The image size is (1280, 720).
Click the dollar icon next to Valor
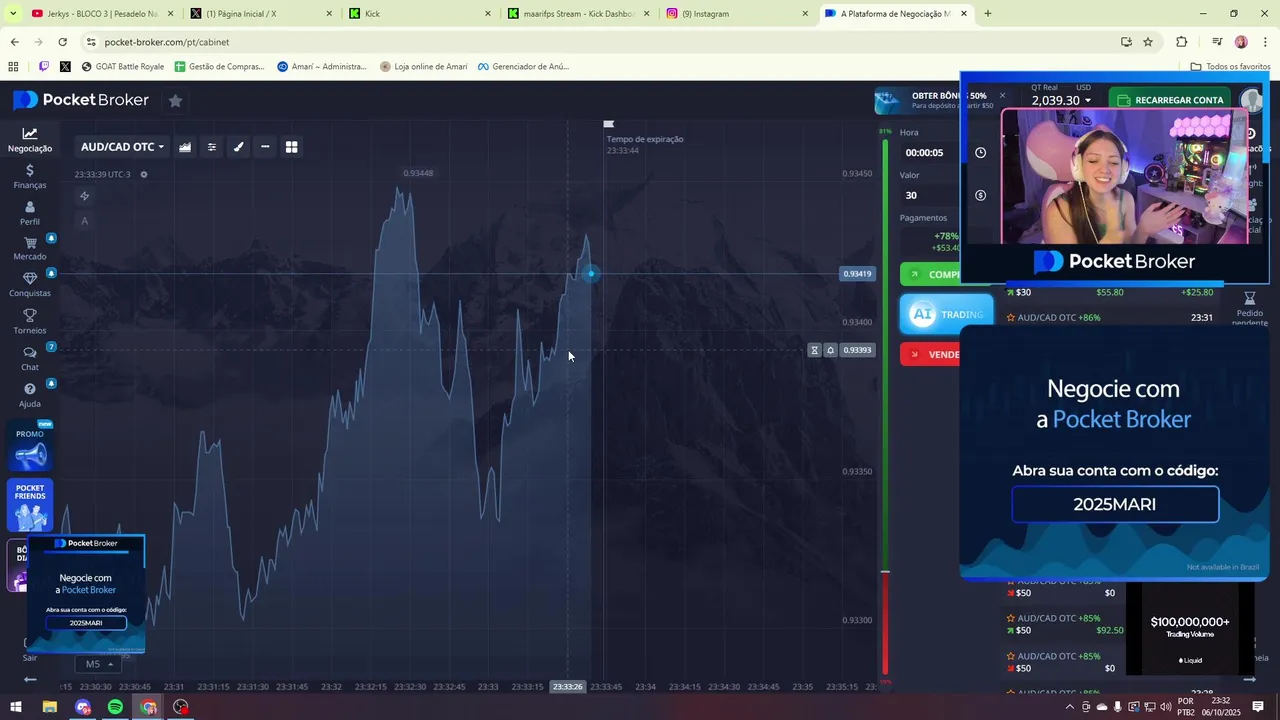[x=981, y=195]
